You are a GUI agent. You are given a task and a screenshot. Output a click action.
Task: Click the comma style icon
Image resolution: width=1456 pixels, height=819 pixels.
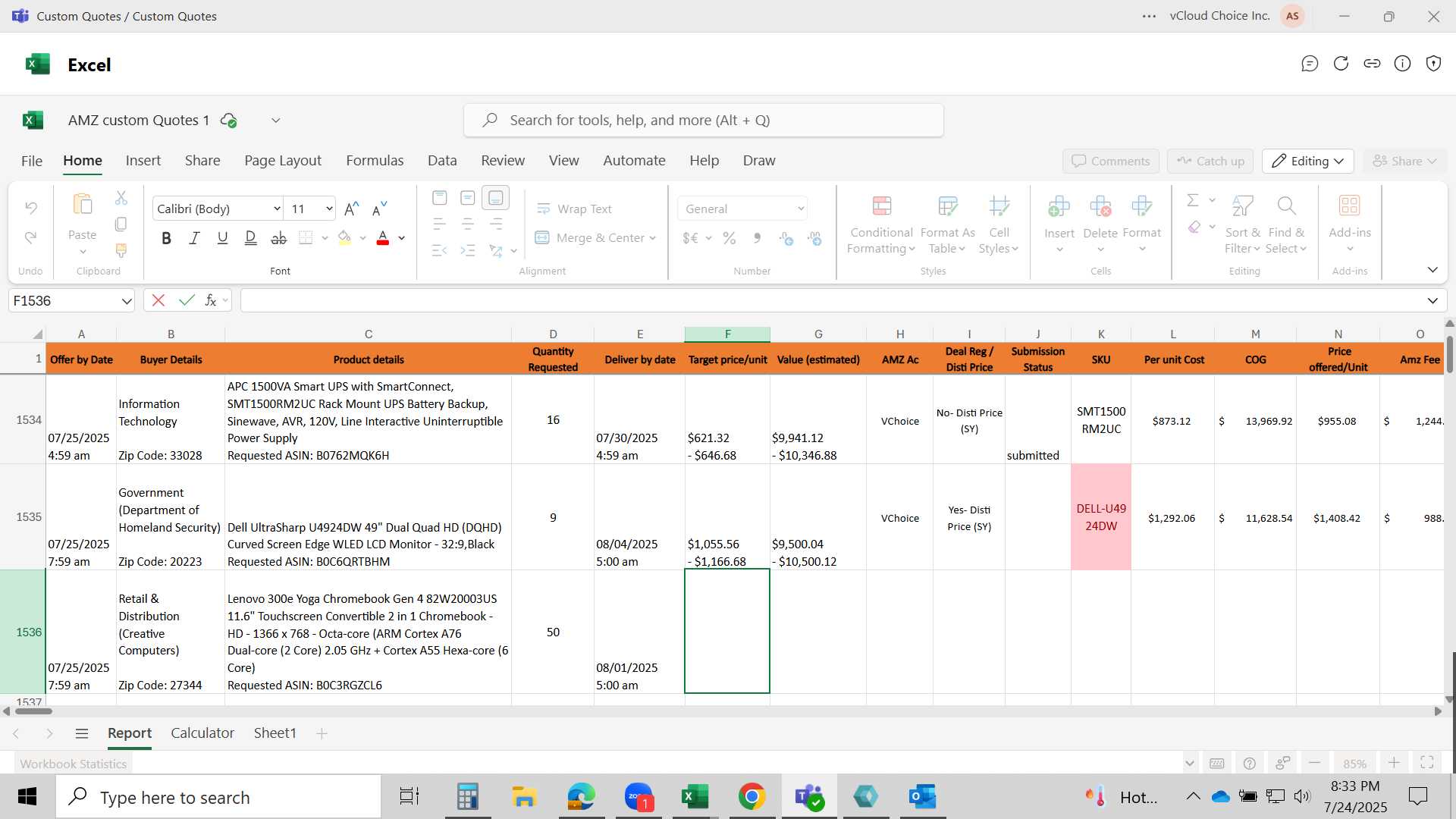pos(758,238)
